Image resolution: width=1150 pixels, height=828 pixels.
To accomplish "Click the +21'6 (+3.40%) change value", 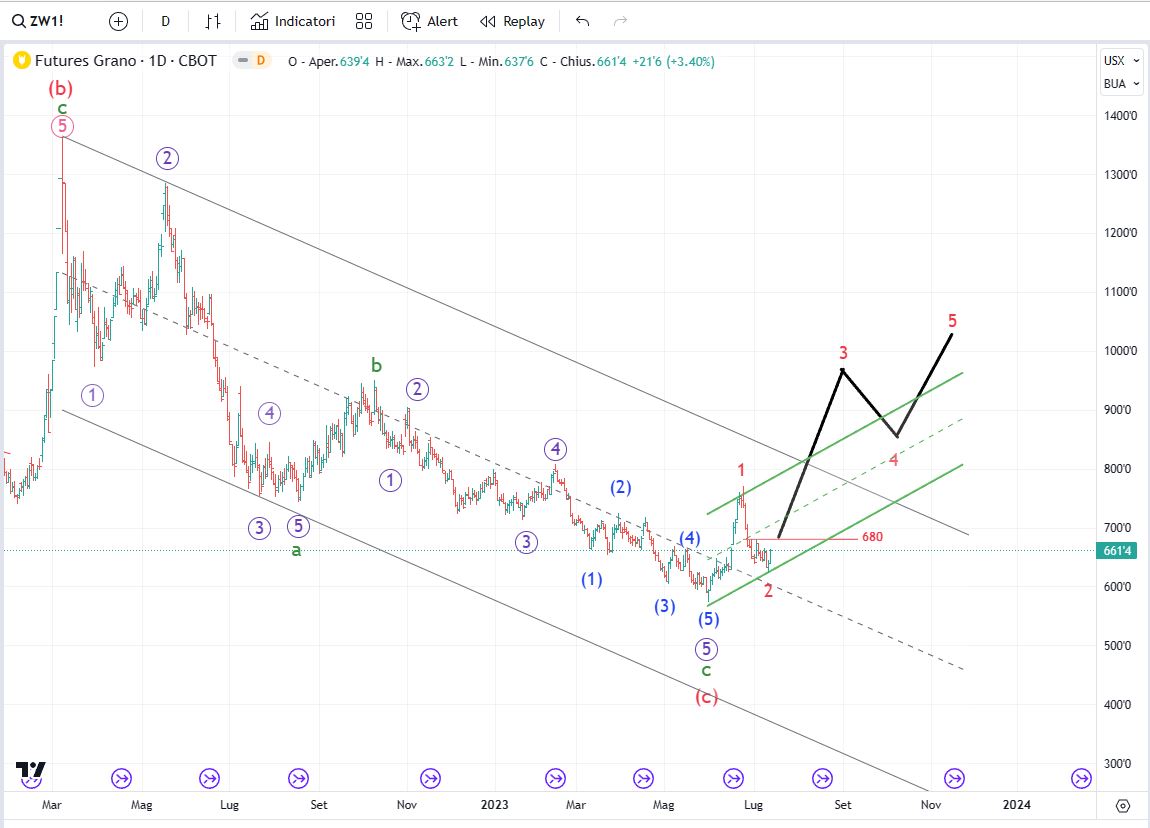I will (x=673, y=62).
